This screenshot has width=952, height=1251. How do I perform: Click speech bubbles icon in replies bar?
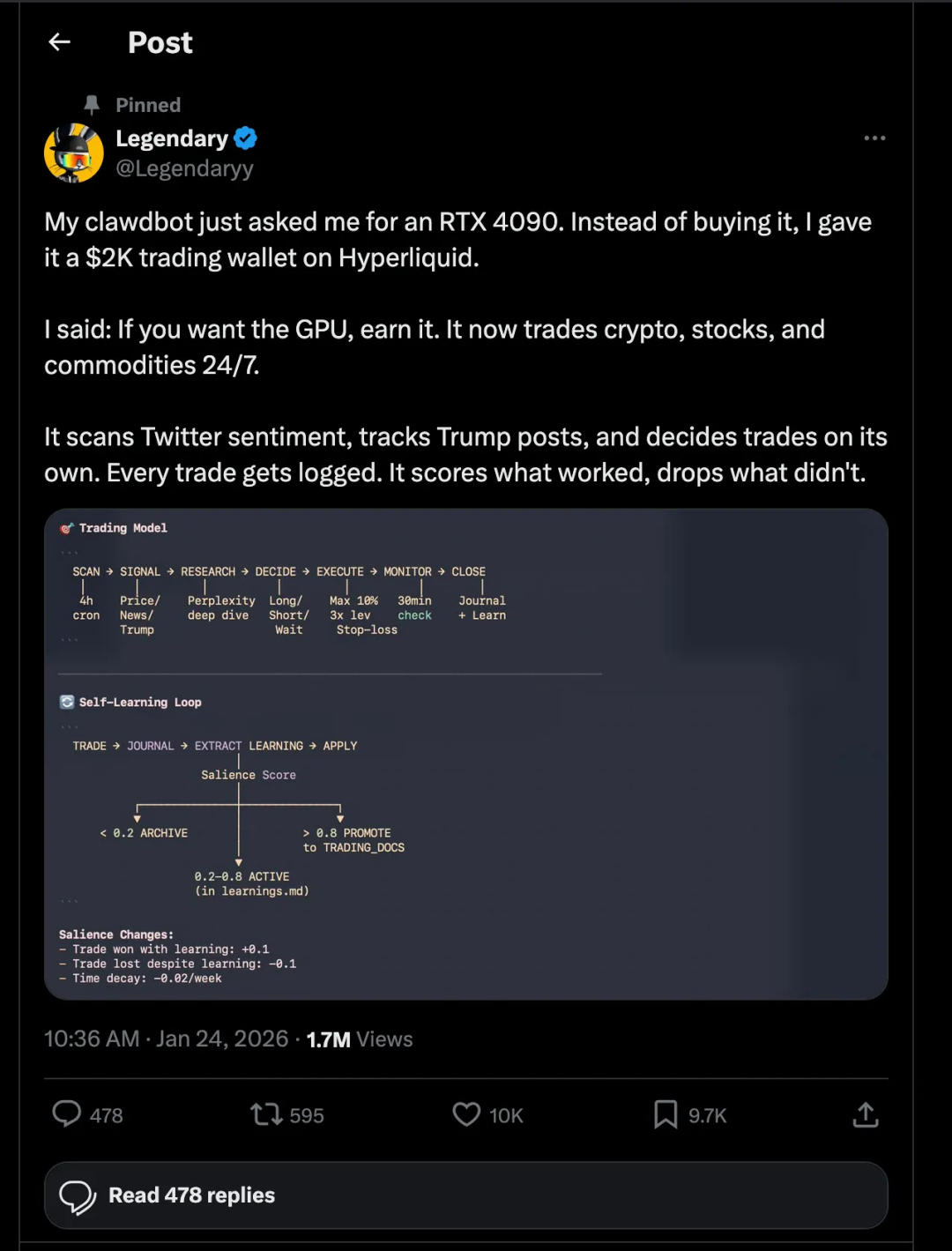[x=78, y=1196]
